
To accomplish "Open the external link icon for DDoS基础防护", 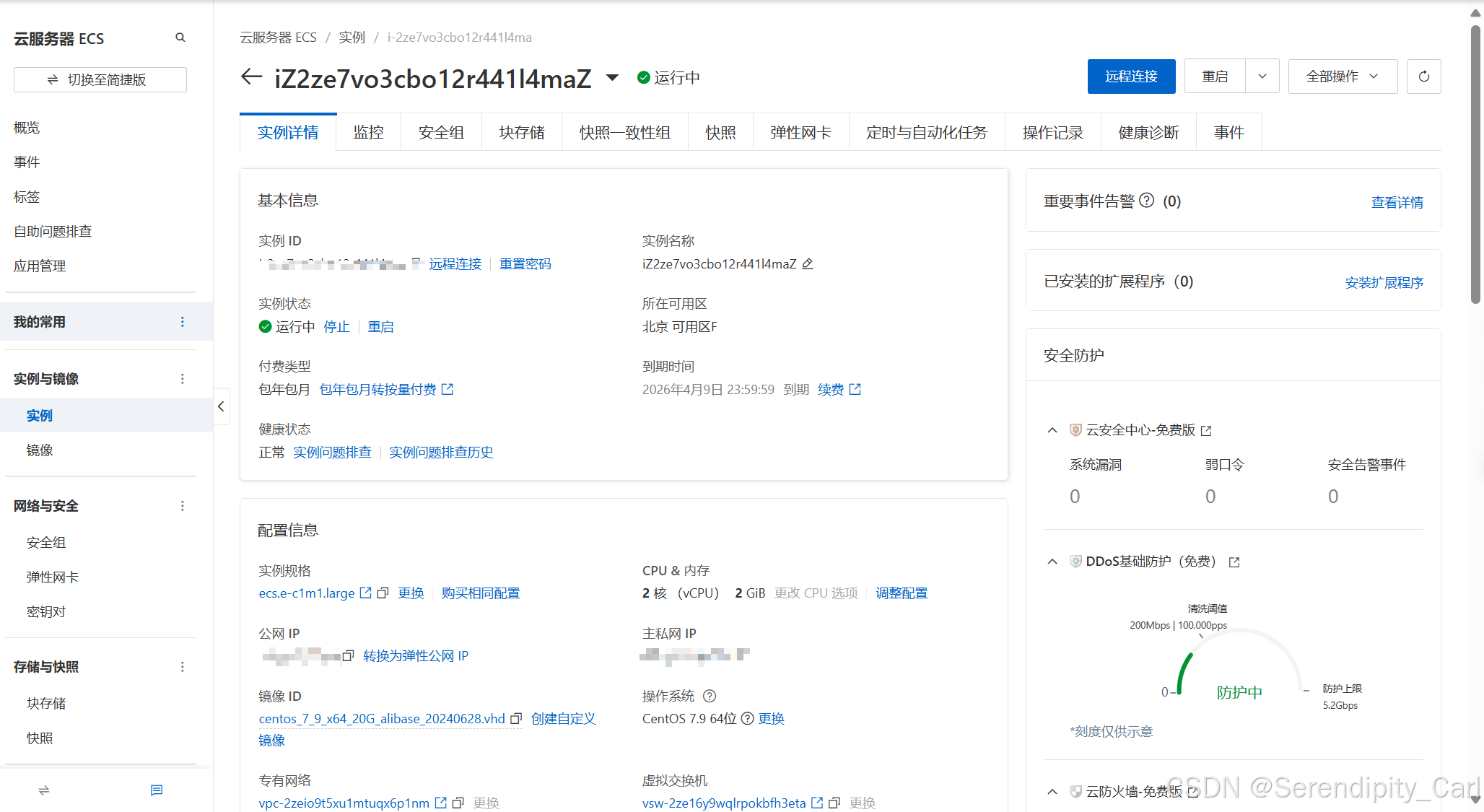I will pos(1234,562).
